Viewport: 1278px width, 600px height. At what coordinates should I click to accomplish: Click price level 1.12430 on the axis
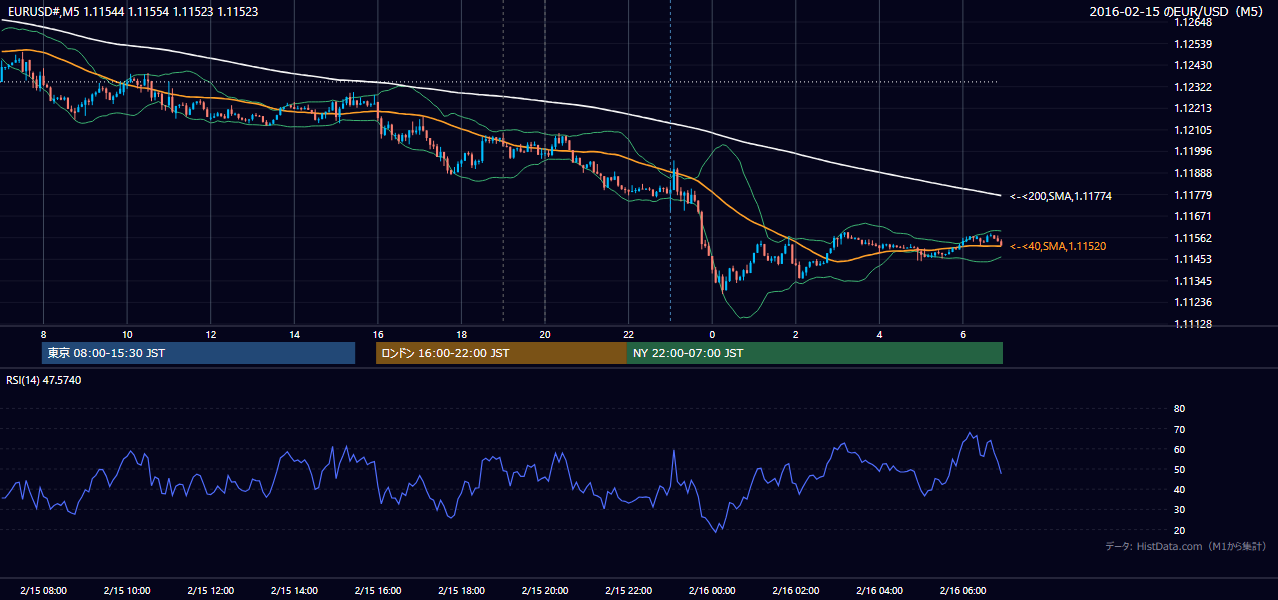click(1194, 65)
